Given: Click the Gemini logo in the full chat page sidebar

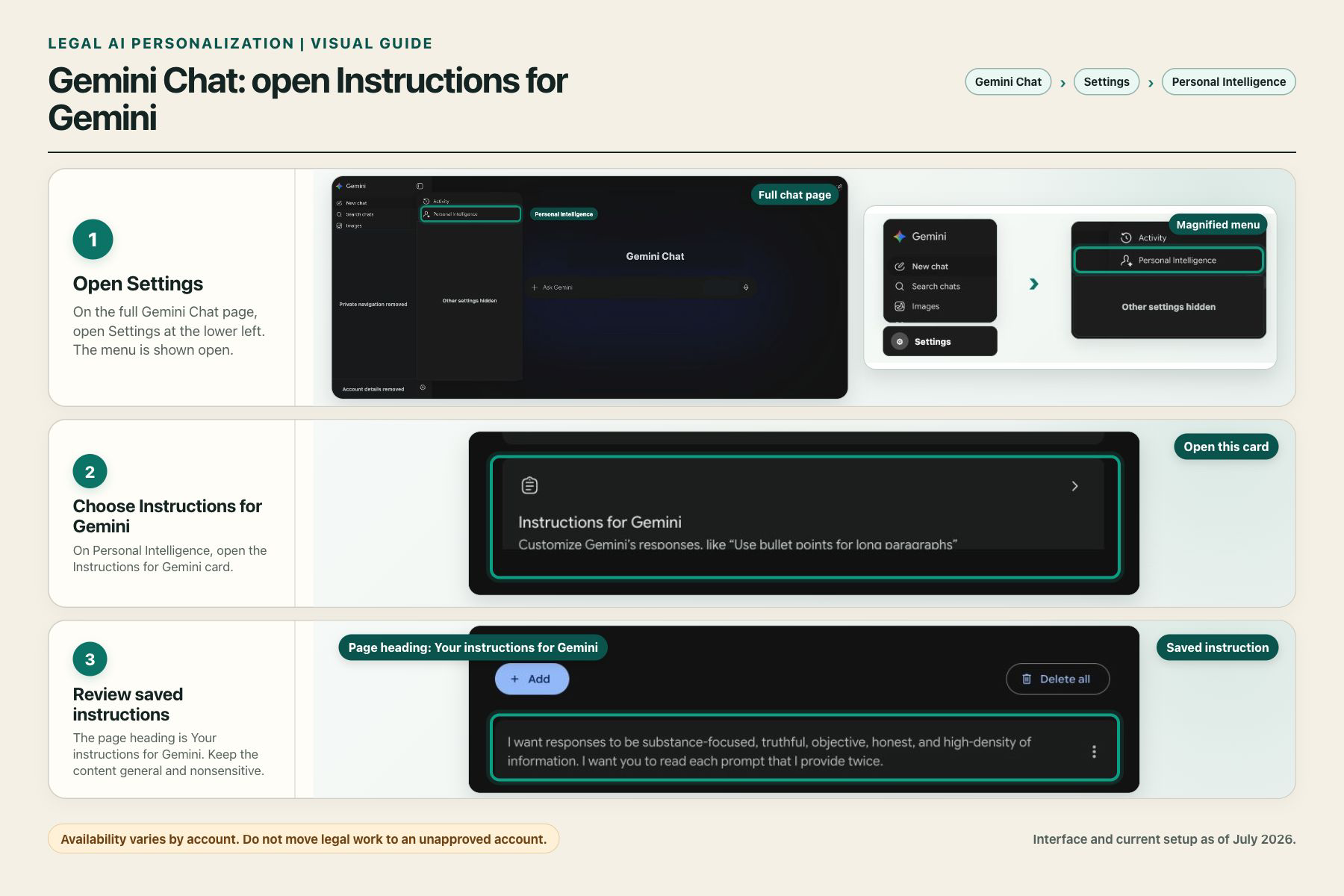Looking at the screenshot, I should [339, 186].
